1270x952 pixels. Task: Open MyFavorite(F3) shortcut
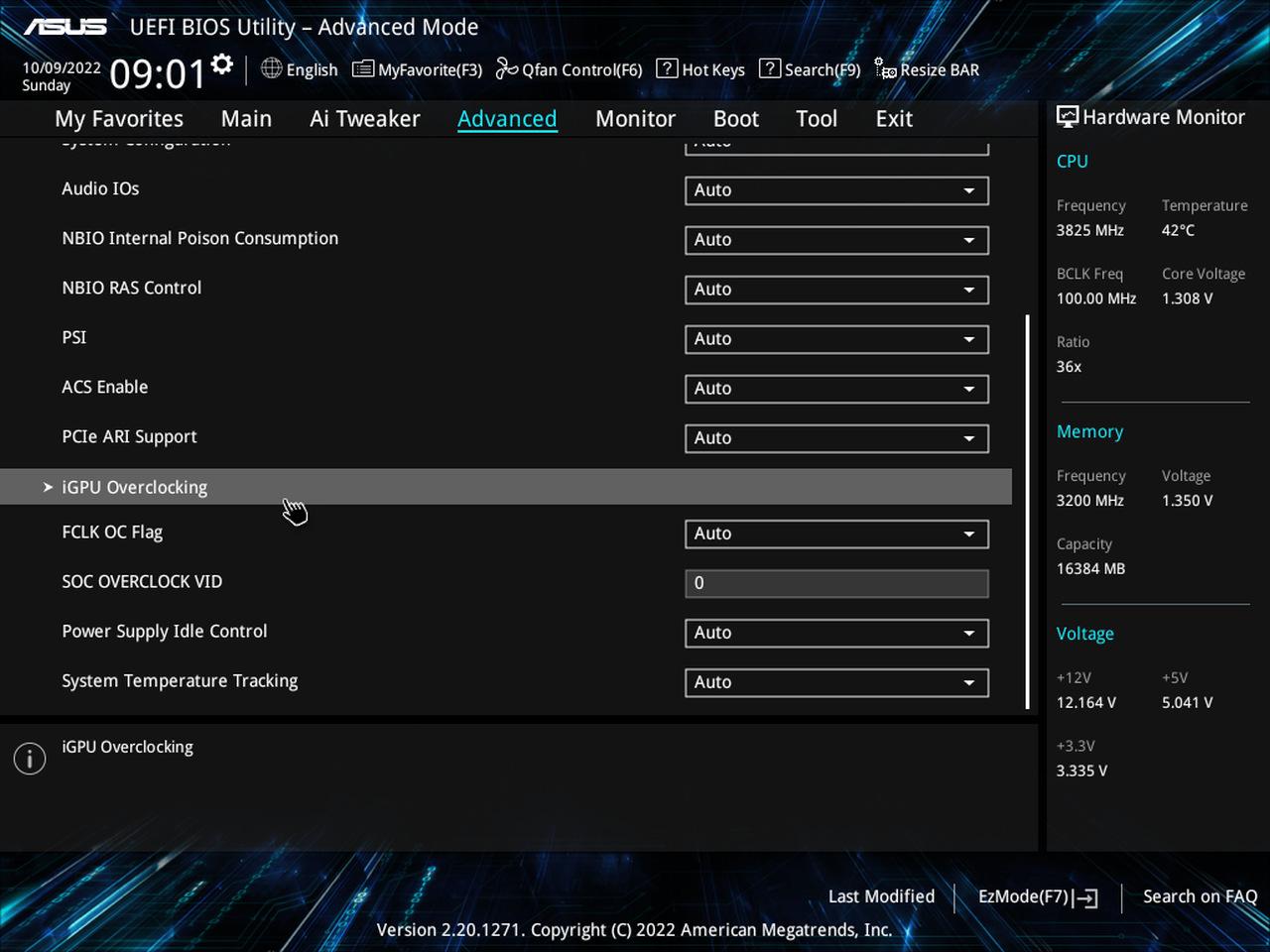[x=418, y=69]
